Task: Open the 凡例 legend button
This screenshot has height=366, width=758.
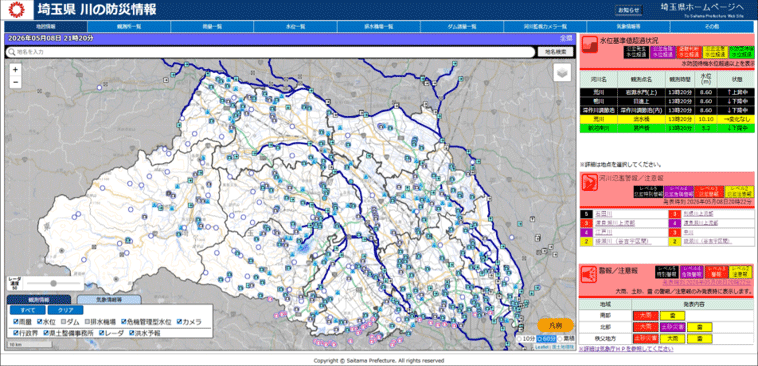Action: click(x=555, y=325)
